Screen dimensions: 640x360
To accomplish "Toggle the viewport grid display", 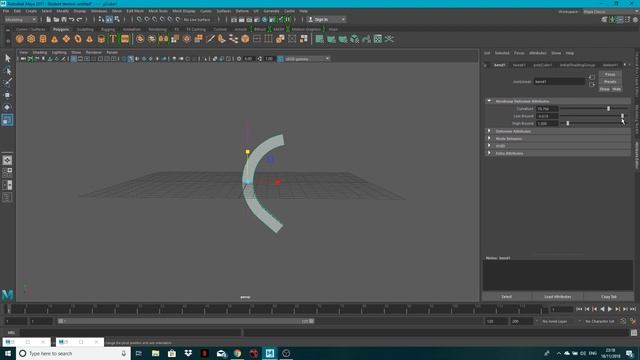I will (73, 59).
